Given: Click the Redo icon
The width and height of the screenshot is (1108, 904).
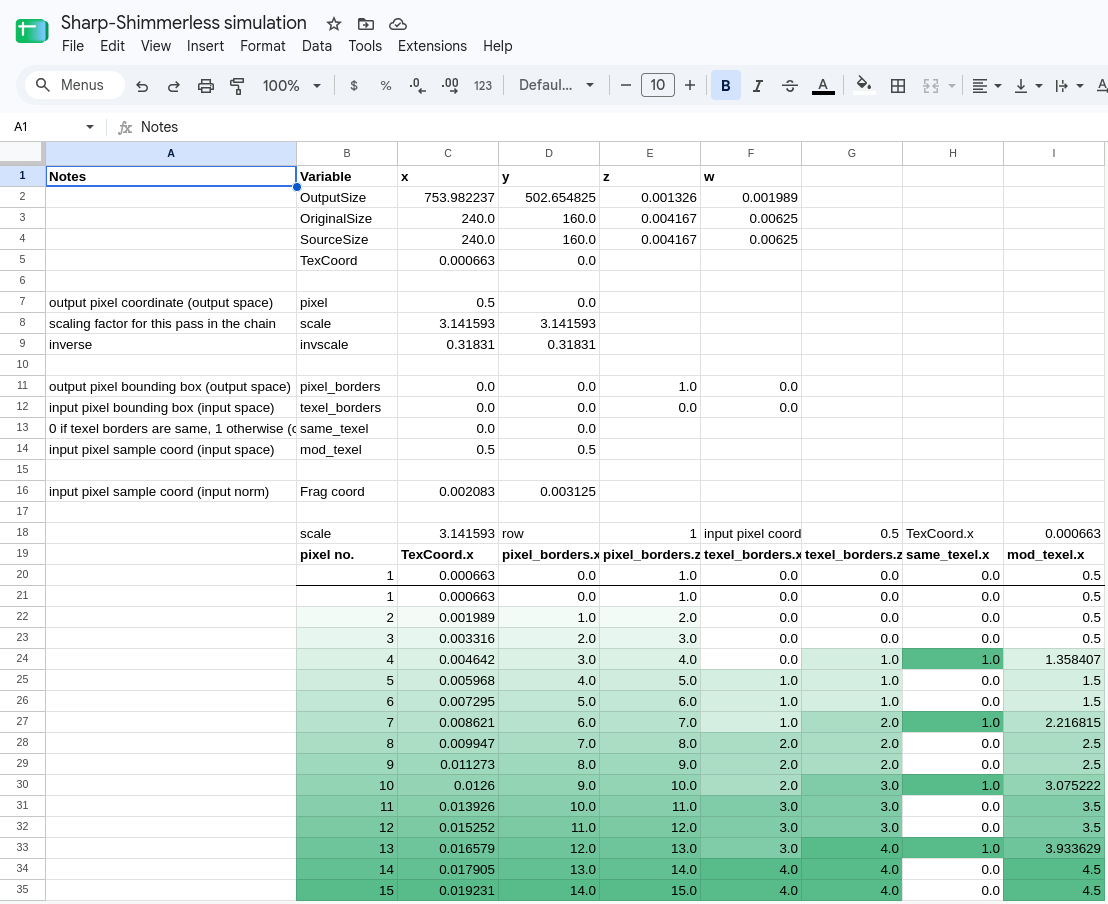Looking at the screenshot, I should click(x=174, y=86).
